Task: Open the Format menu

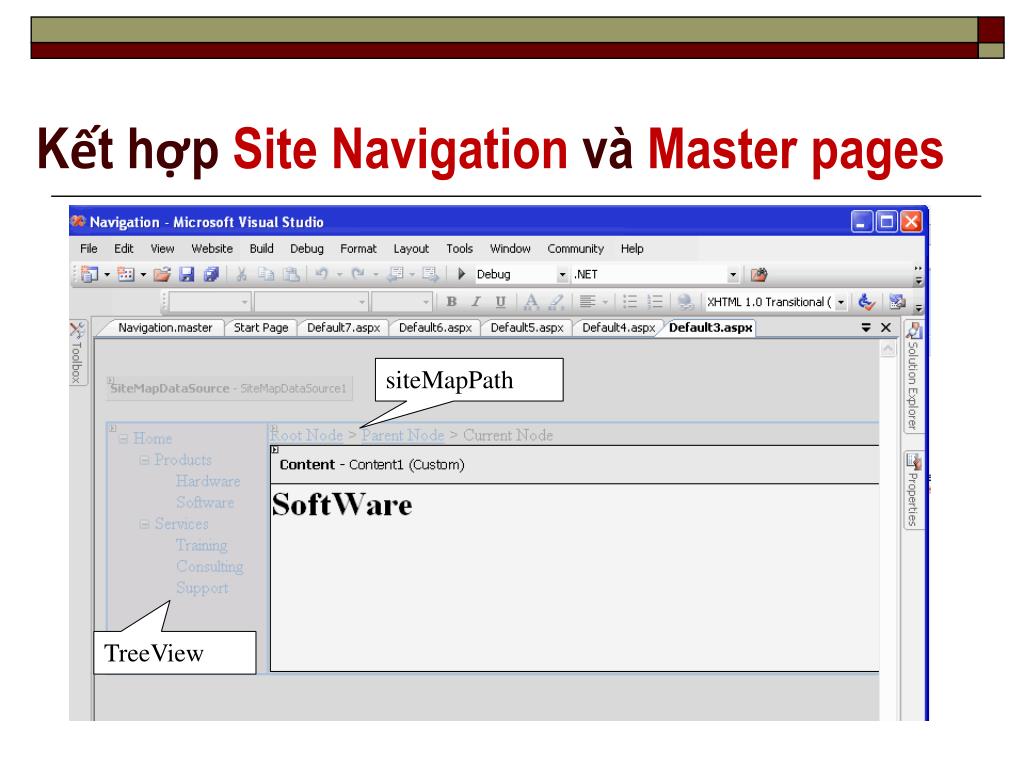Action: pyautogui.click(x=359, y=249)
